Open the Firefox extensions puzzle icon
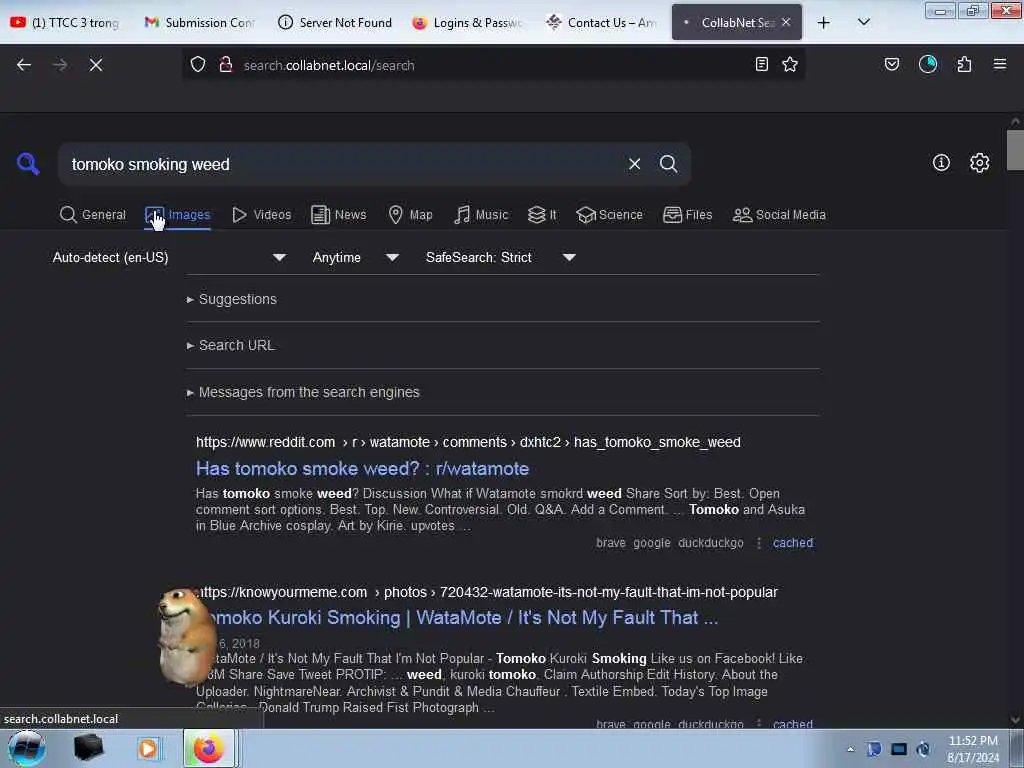The image size is (1024, 768). point(965,64)
